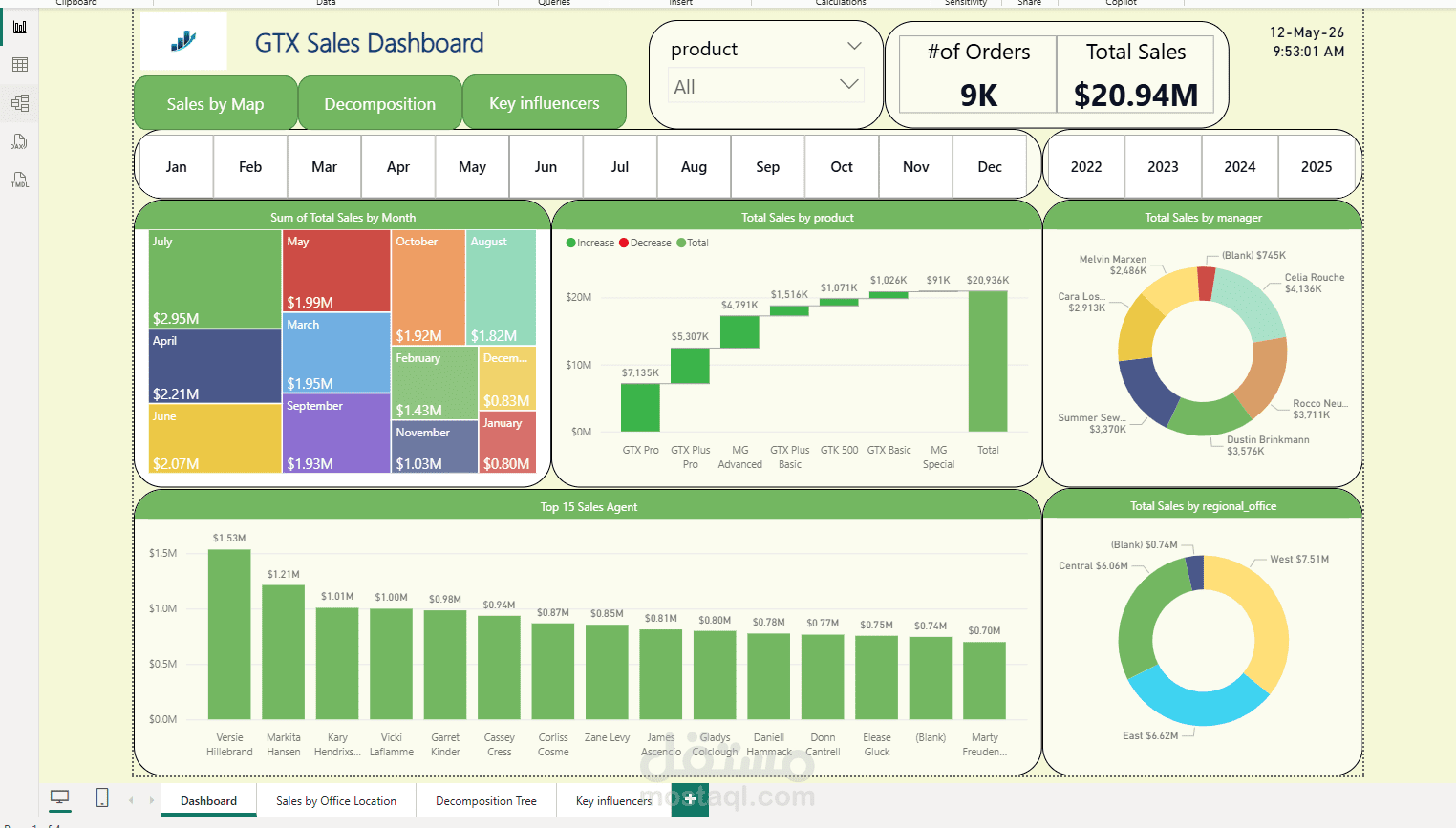Select July tile in treemap
The width and height of the screenshot is (1456, 828).
(x=215, y=279)
